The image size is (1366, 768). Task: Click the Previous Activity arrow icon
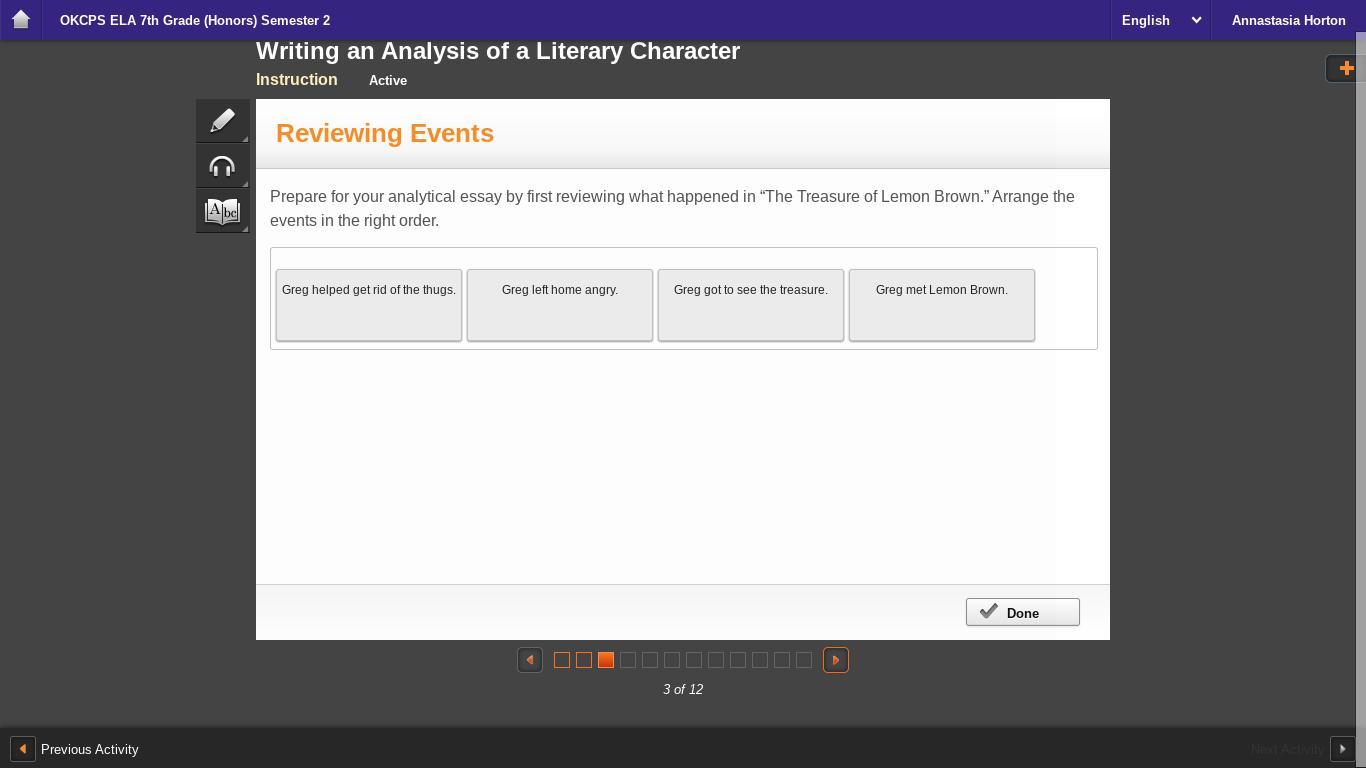[22, 749]
